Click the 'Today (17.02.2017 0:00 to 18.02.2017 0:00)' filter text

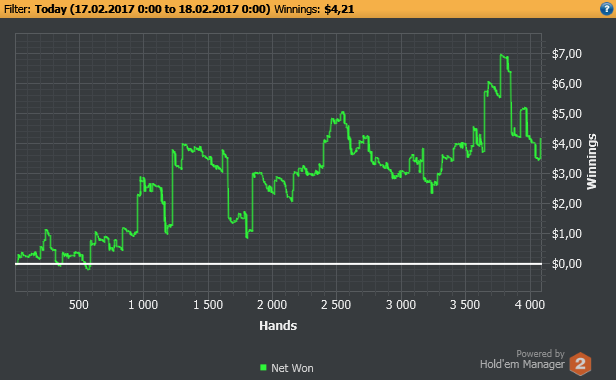click(152, 9)
